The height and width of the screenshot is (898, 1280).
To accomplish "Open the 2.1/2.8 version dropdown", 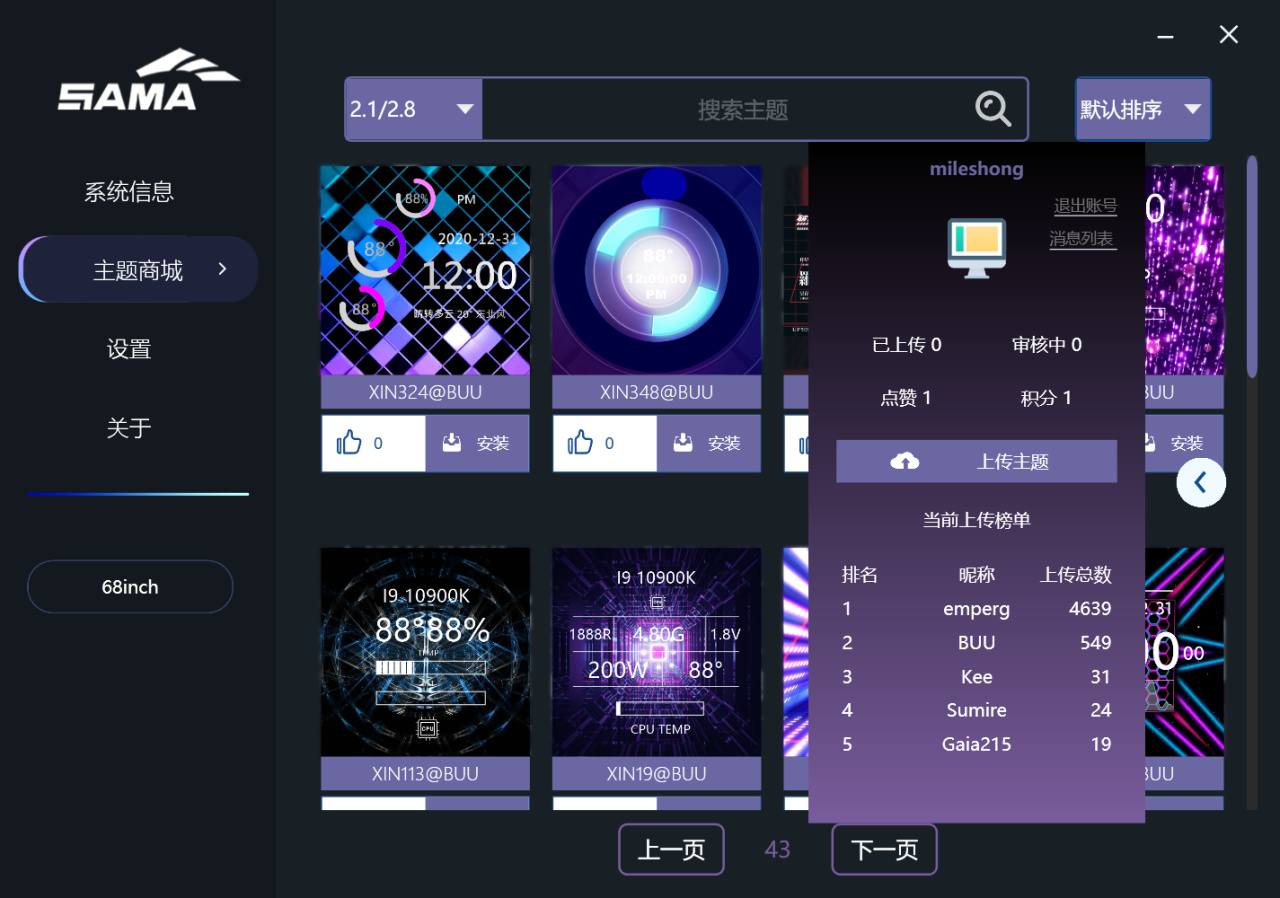I will pos(414,109).
